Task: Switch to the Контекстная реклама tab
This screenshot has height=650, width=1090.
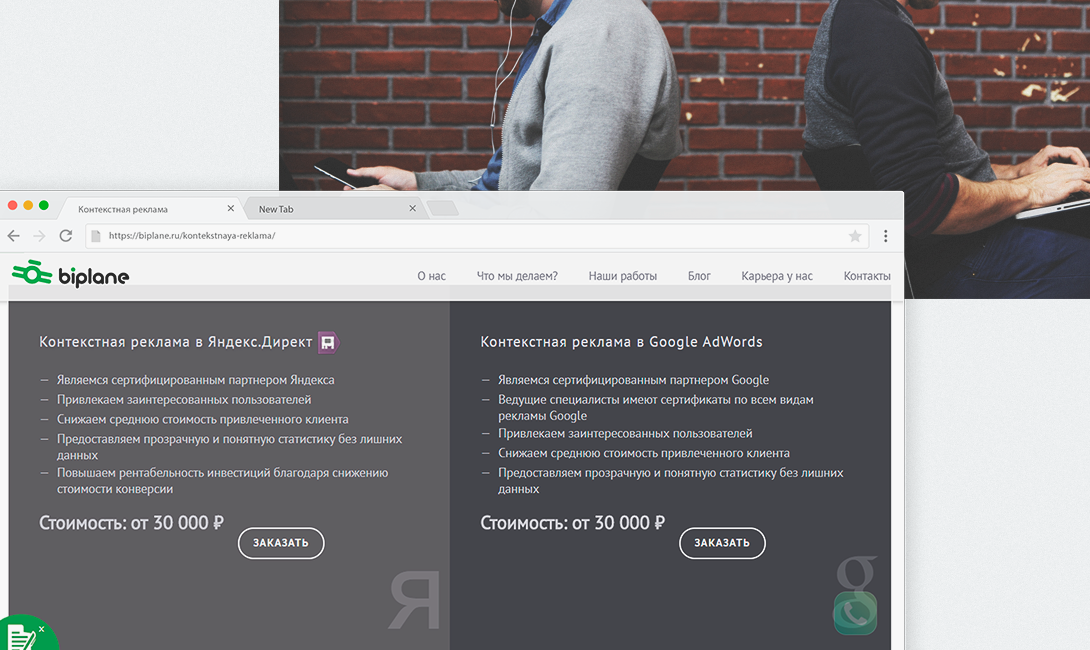Action: (149, 209)
